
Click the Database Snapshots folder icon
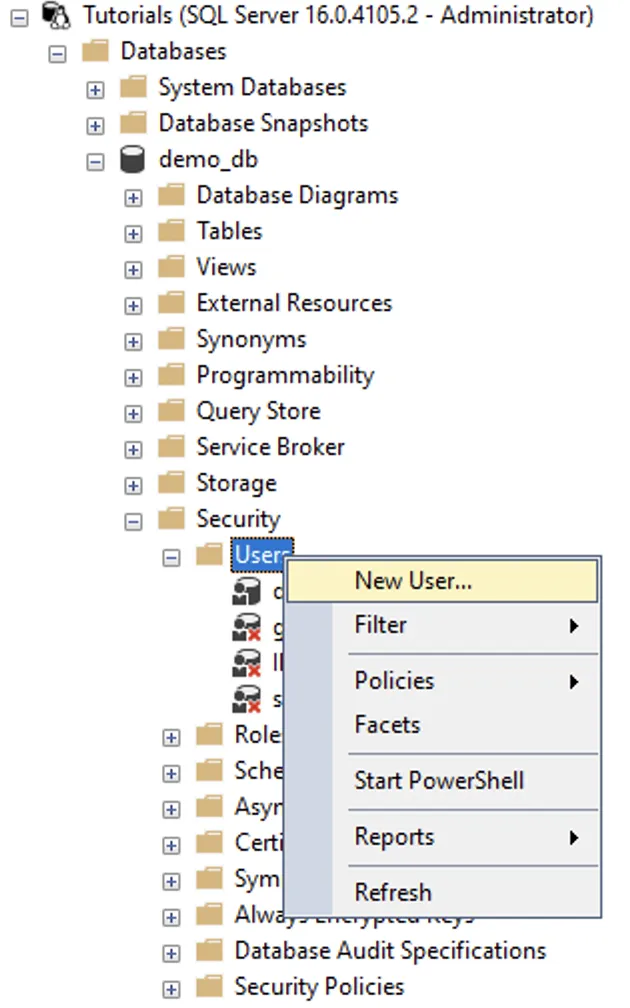tap(133, 123)
